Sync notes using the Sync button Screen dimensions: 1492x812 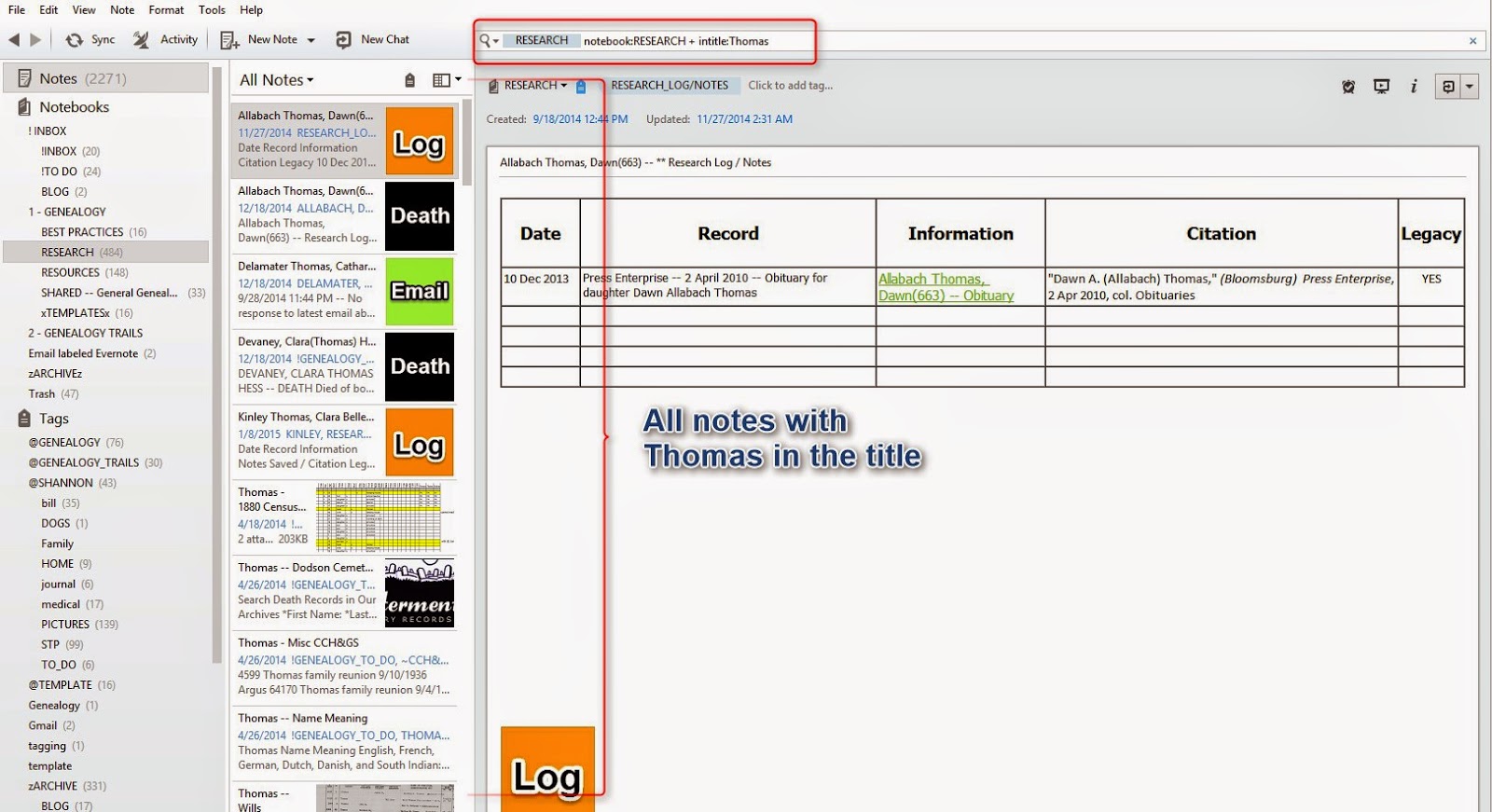pos(90,39)
